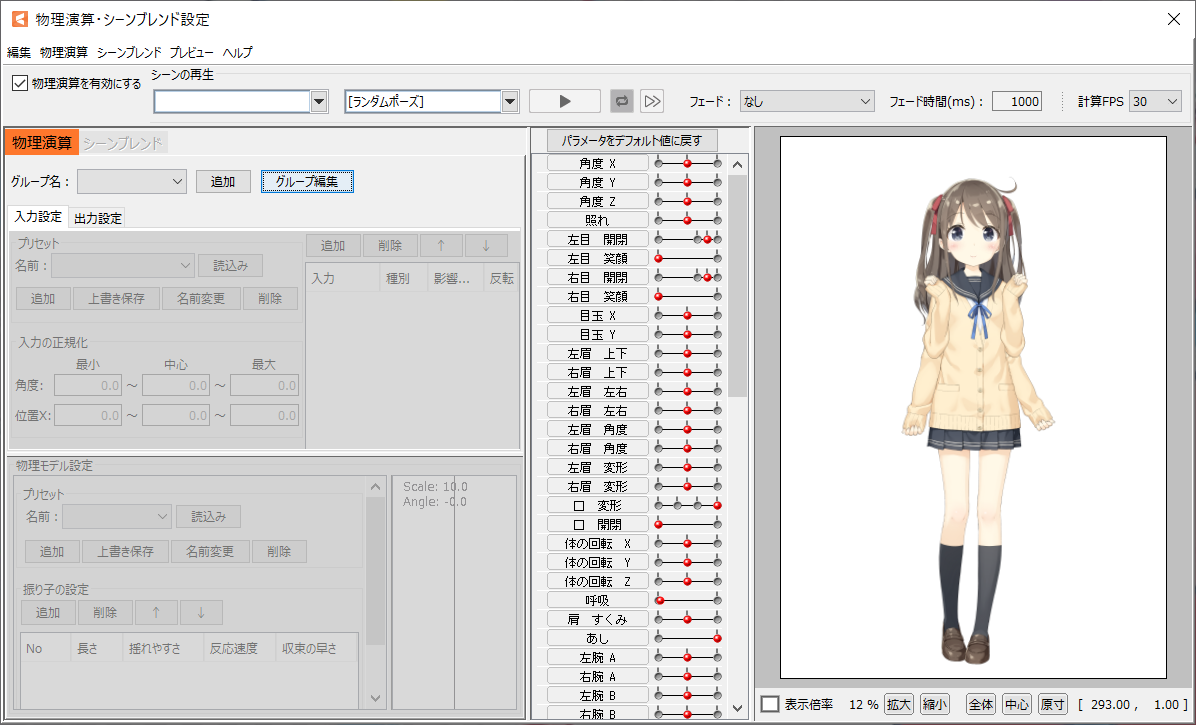The height and width of the screenshot is (725, 1196).
Task: Toggle the 表示倍率 checkbox
Action: pos(770,704)
